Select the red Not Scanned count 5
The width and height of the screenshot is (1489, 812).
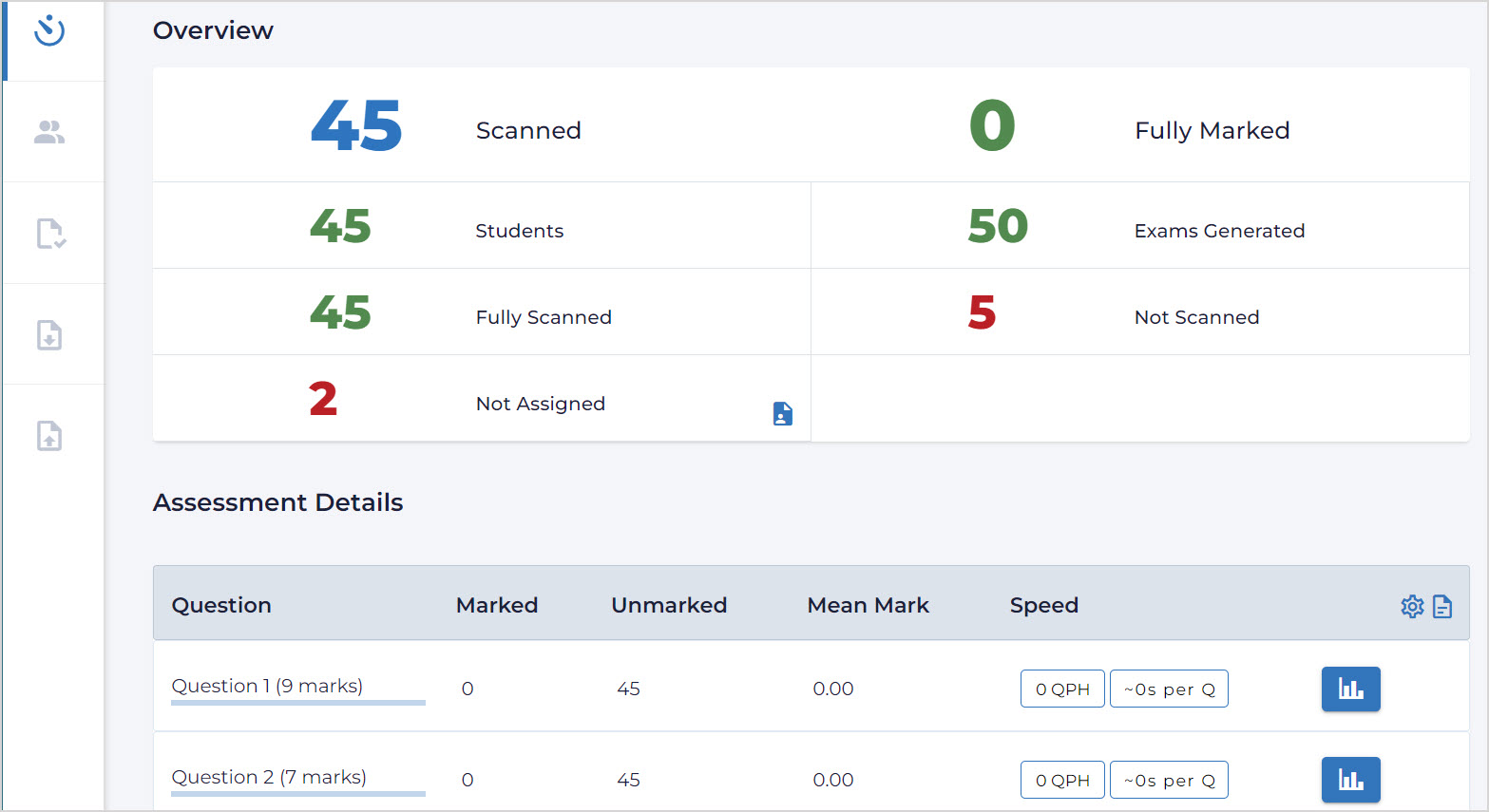(982, 312)
